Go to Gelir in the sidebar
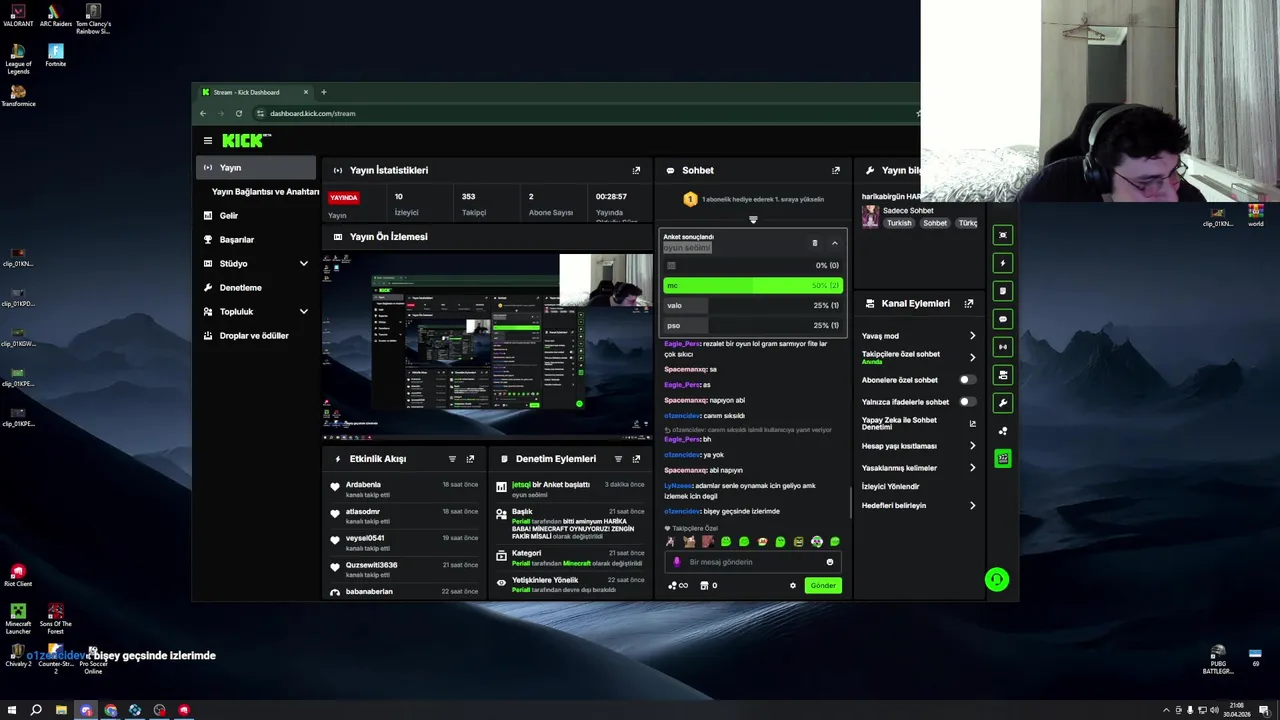 (x=228, y=216)
